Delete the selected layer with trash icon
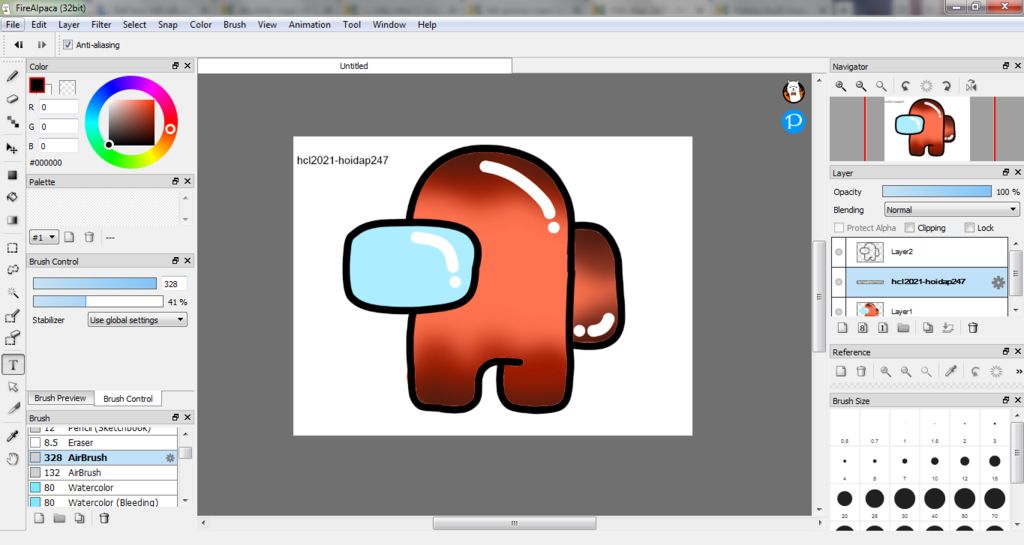The height and width of the screenshot is (545, 1024). tap(972, 328)
